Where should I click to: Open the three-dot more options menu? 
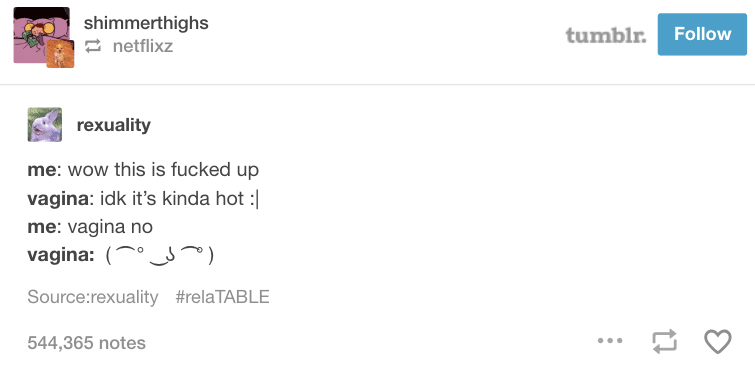click(x=610, y=341)
